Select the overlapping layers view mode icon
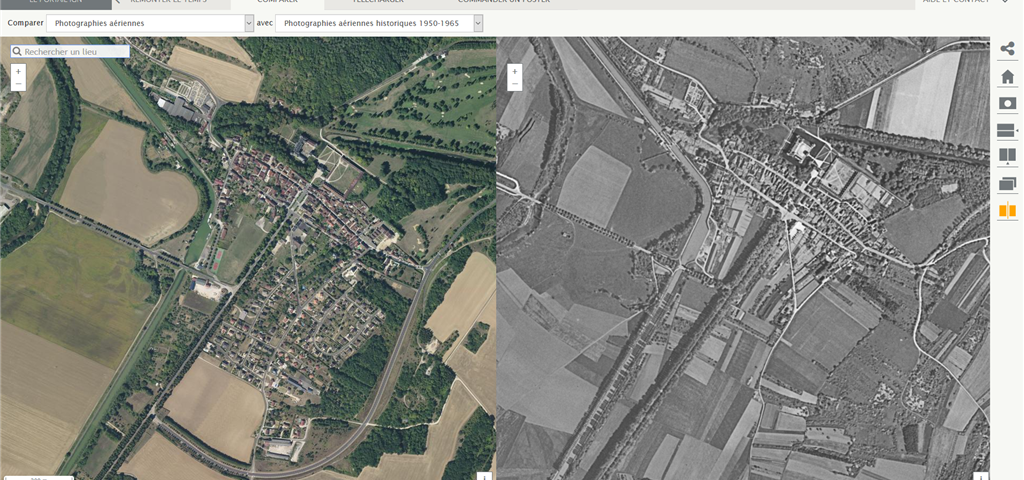 pos(1007,184)
